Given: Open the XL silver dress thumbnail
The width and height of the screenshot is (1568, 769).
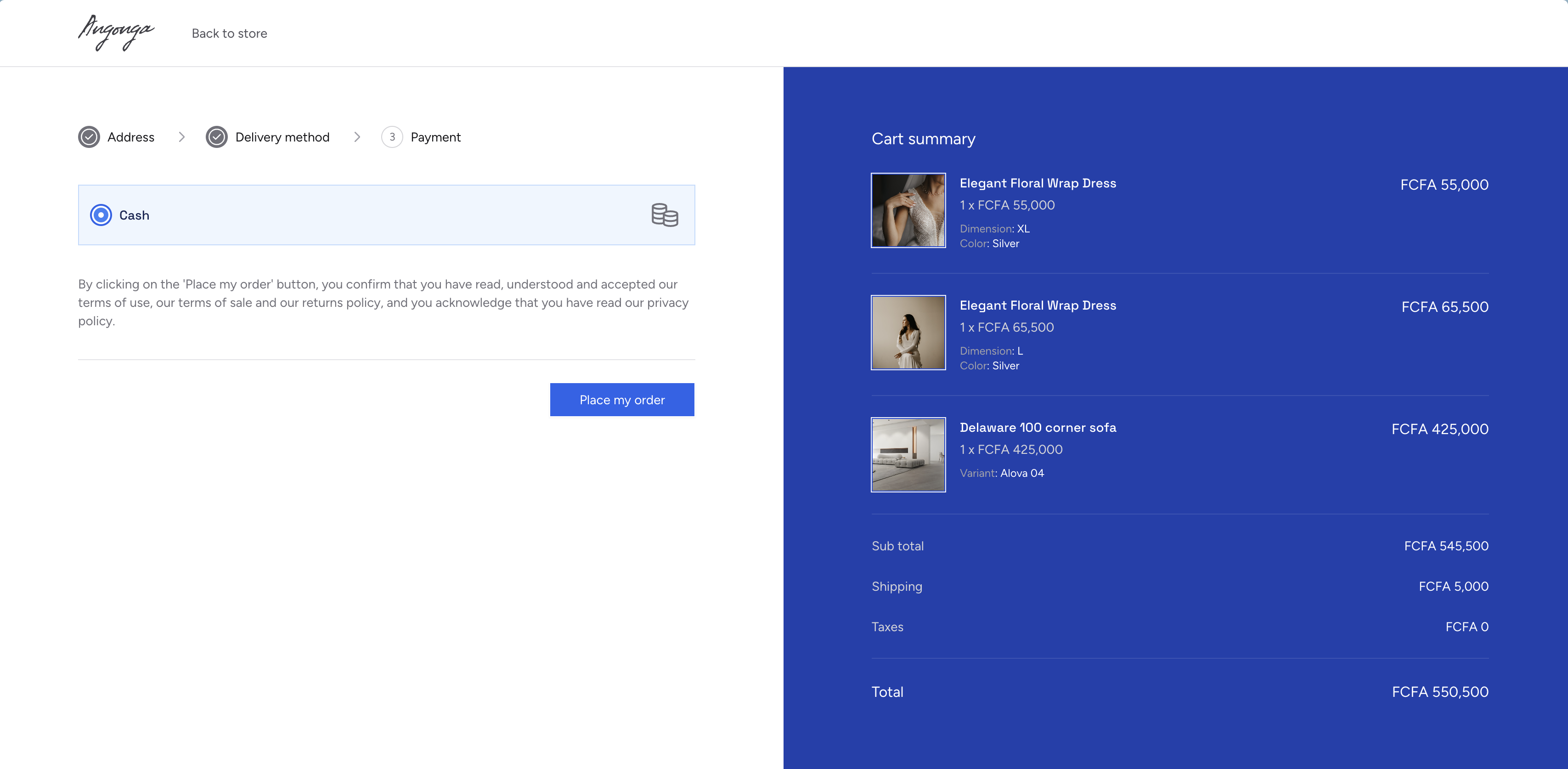Looking at the screenshot, I should 908,210.
